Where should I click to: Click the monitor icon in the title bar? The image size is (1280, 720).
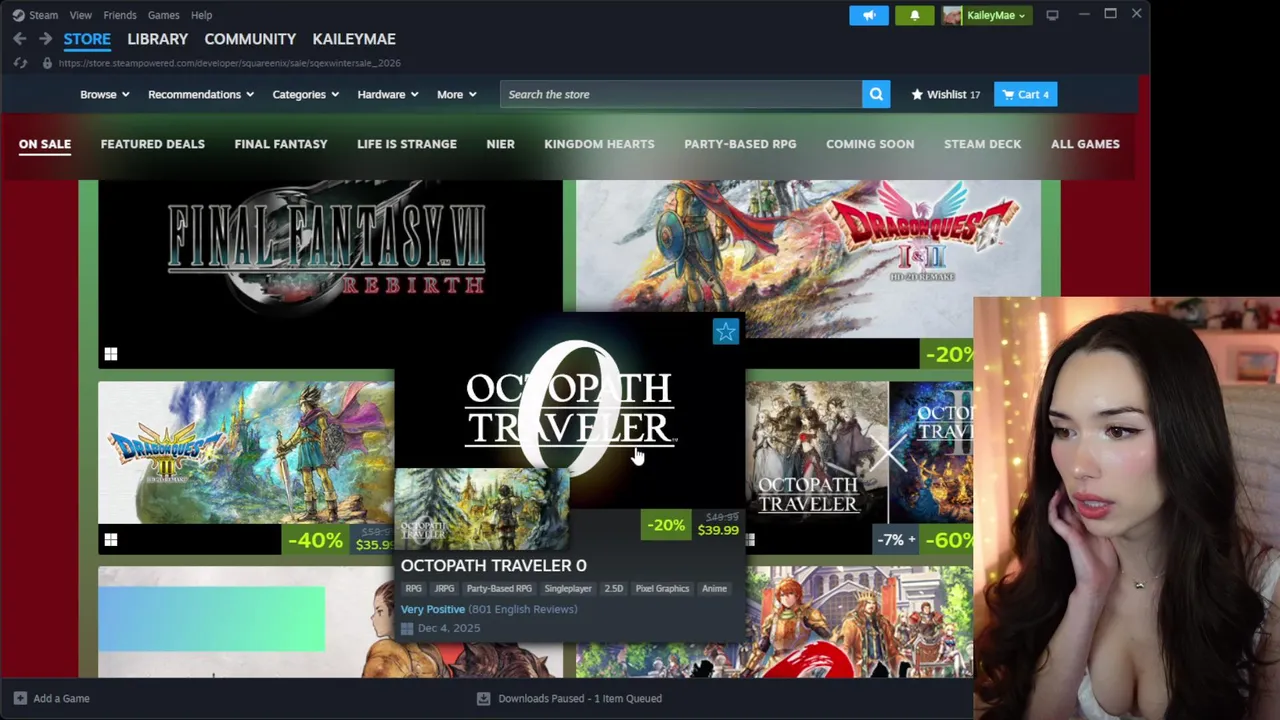[1052, 15]
